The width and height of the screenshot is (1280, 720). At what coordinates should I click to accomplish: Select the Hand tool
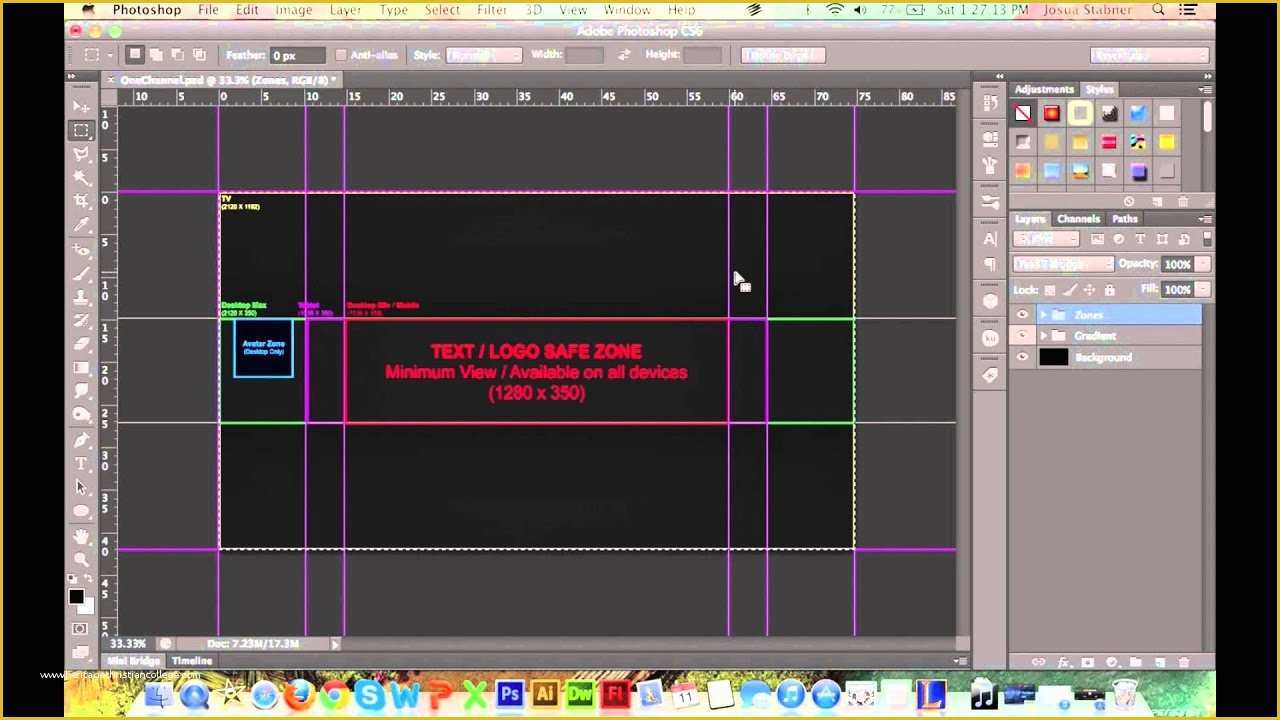point(81,537)
